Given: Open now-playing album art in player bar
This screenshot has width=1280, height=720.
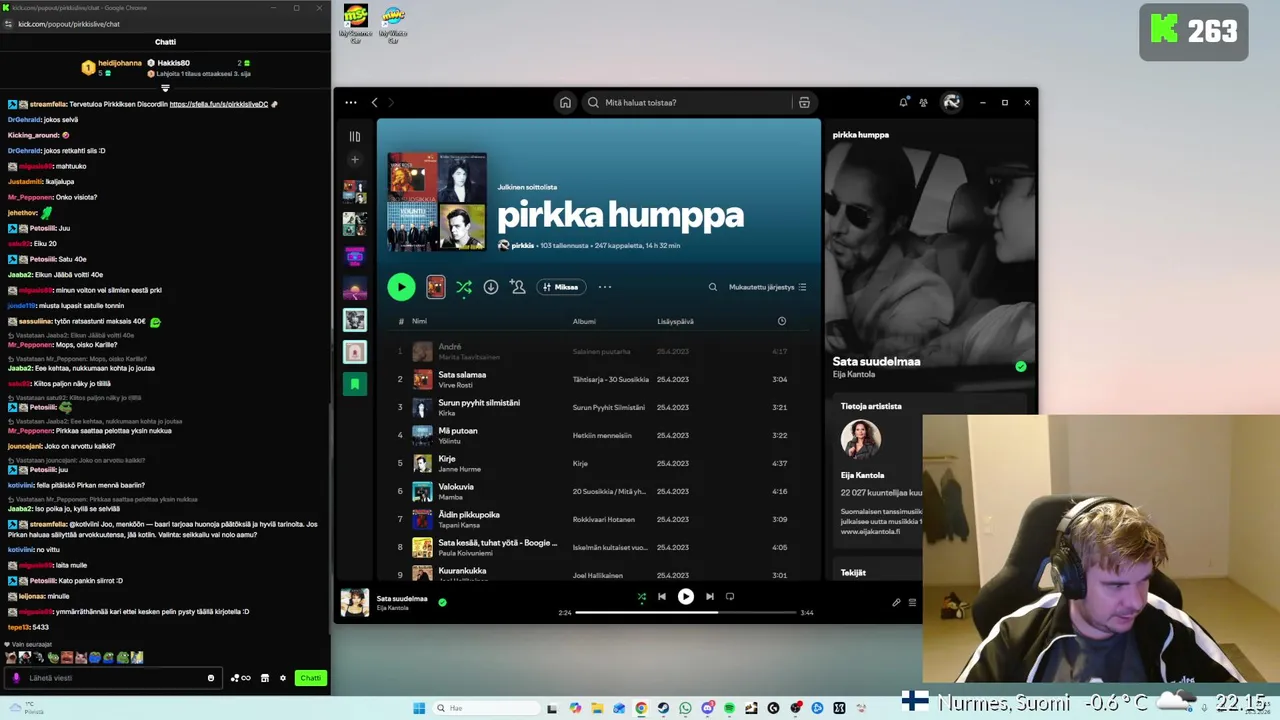Looking at the screenshot, I should pos(355,602).
